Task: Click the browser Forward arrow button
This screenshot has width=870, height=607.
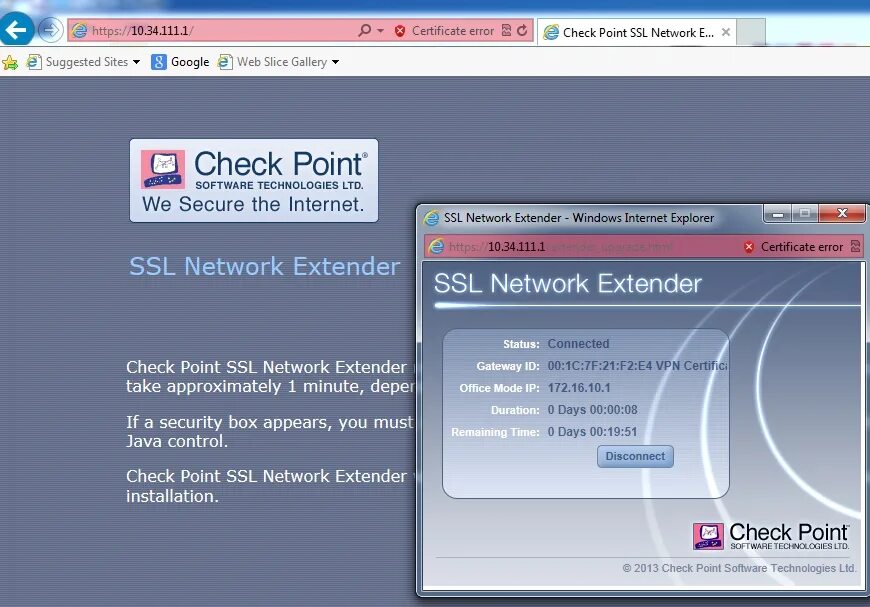Action: point(50,29)
